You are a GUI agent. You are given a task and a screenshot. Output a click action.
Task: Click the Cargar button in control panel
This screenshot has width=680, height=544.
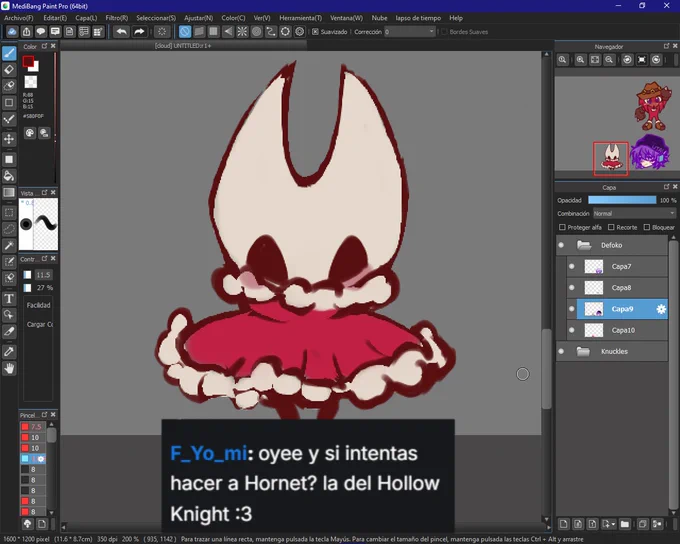coord(39,324)
